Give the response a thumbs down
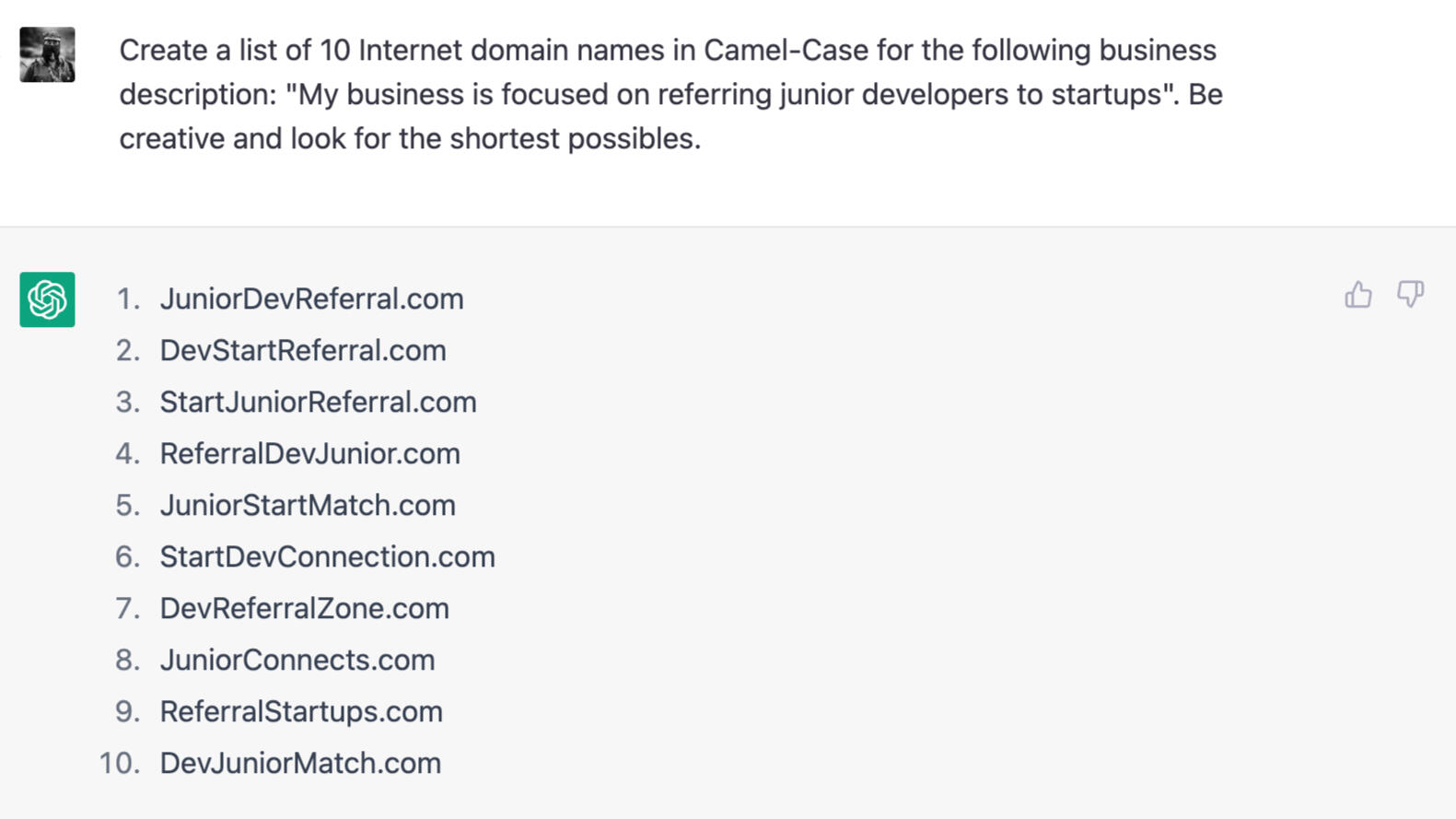The height and width of the screenshot is (819, 1456). click(1410, 296)
